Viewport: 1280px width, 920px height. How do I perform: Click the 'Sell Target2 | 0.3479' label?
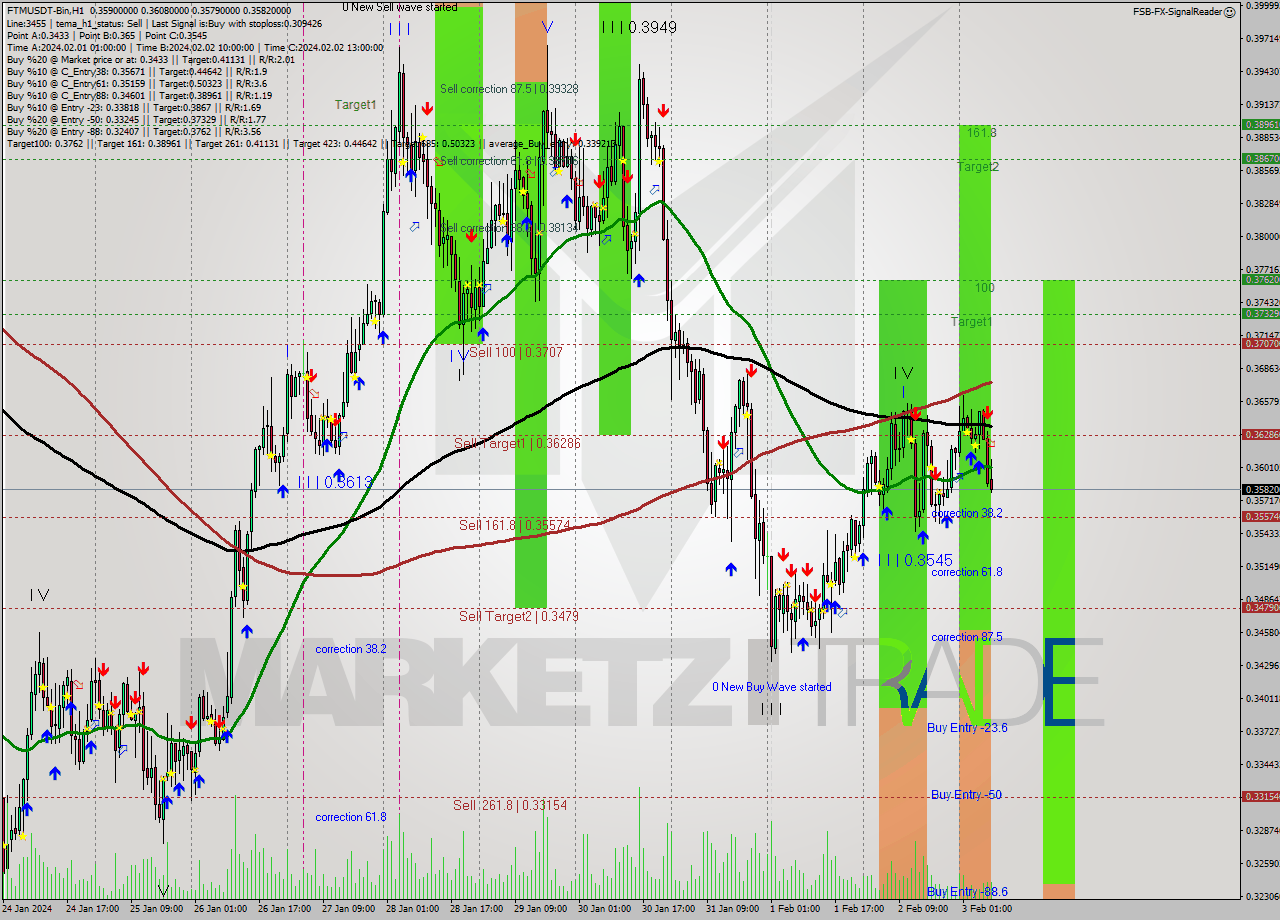[518, 616]
